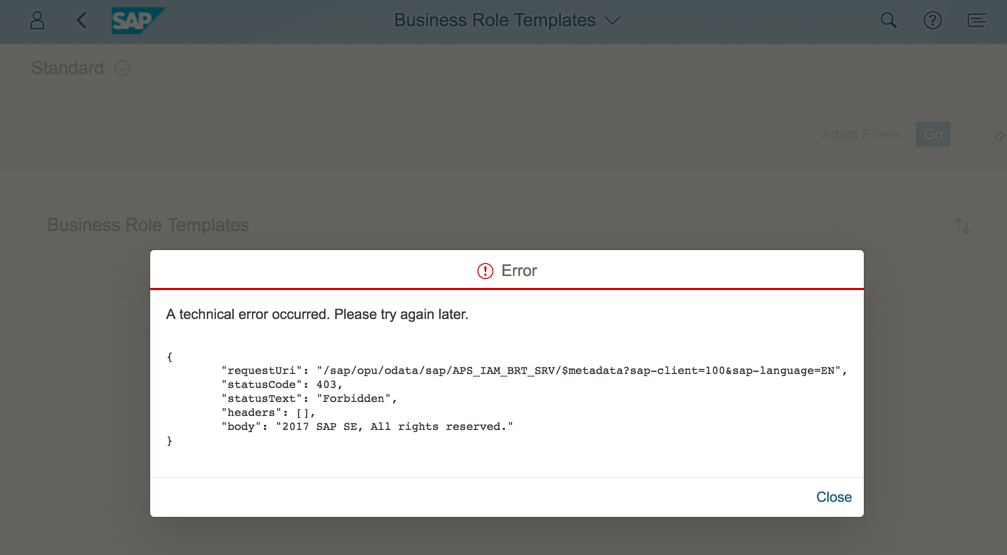This screenshot has width=1007, height=555.
Task: Open the help question mark icon
Action: point(933,21)
